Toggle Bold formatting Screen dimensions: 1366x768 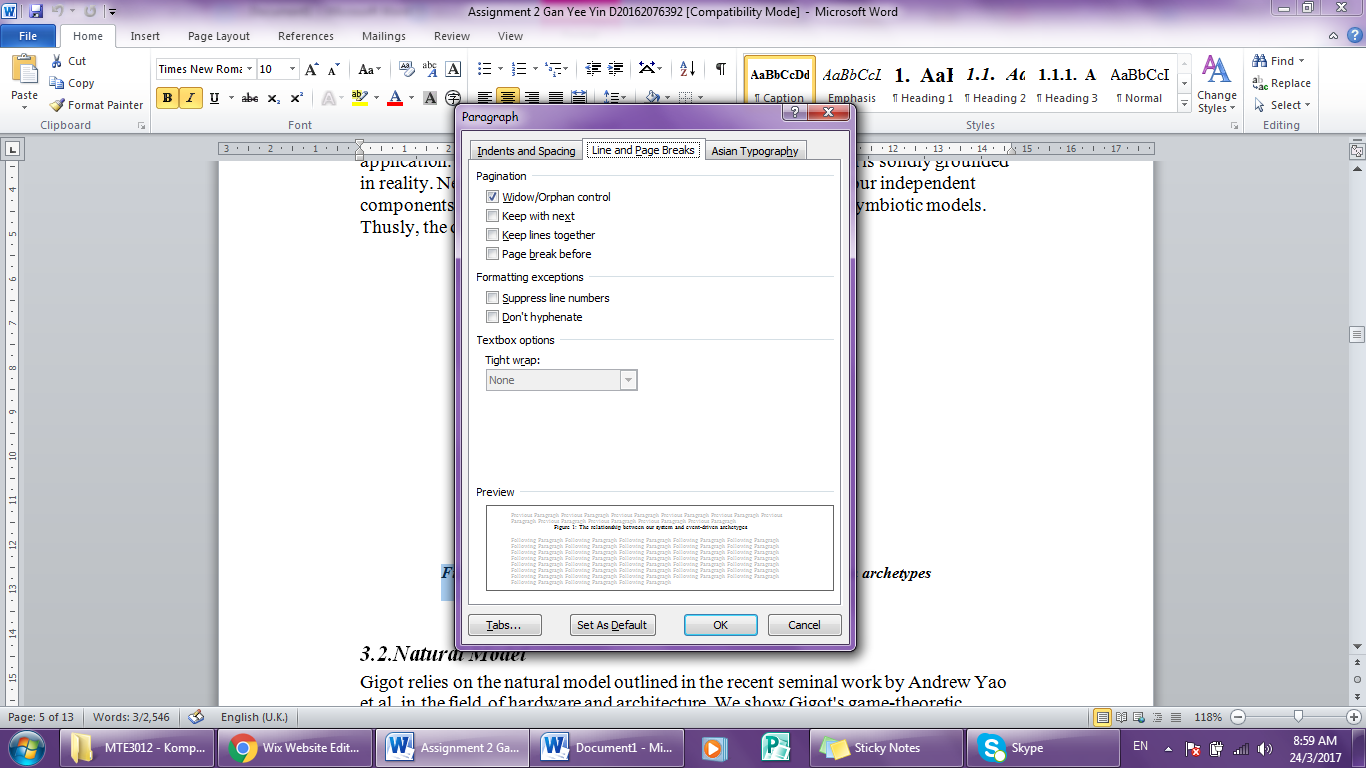tap(167, 98)
